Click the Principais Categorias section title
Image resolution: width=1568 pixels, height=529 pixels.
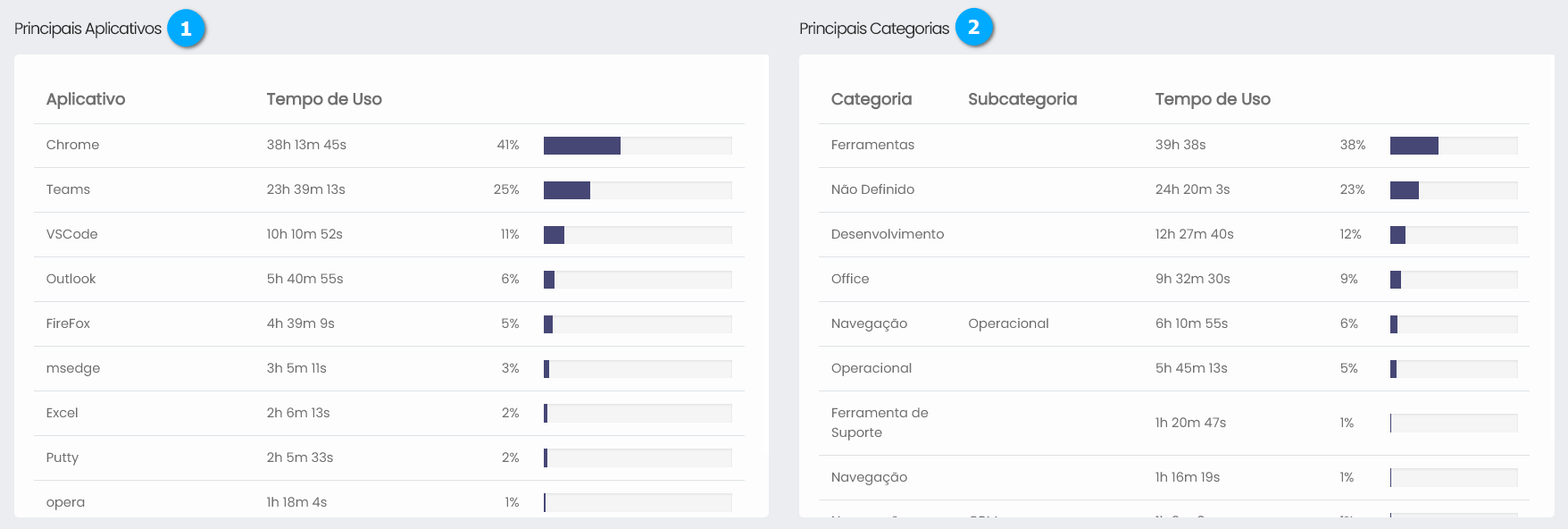[x=873, y=29]
